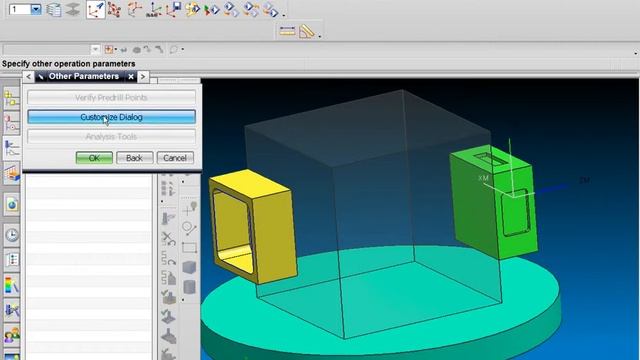Viewport: 640px width, 360px height.
Task: Click the yellow sequence playback icon
Action: pos(193,9)
